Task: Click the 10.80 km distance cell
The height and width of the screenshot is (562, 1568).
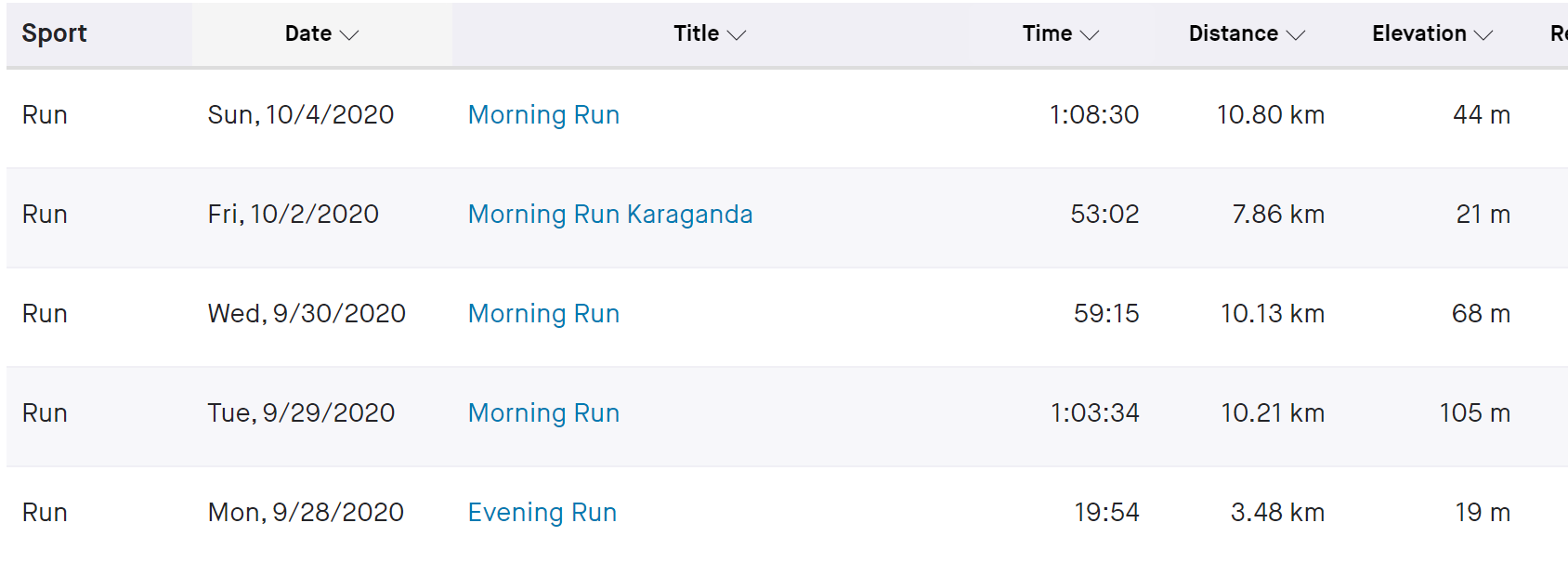Action: pyautogui.click(x=1270, y=115)
